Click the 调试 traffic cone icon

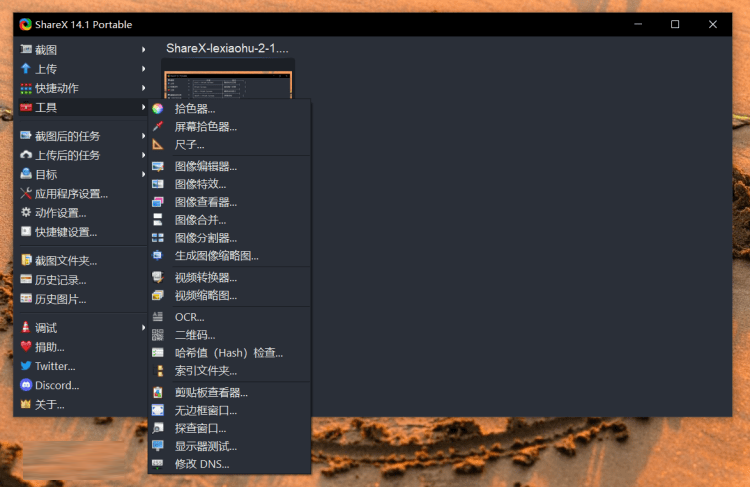tap(26, 327)
